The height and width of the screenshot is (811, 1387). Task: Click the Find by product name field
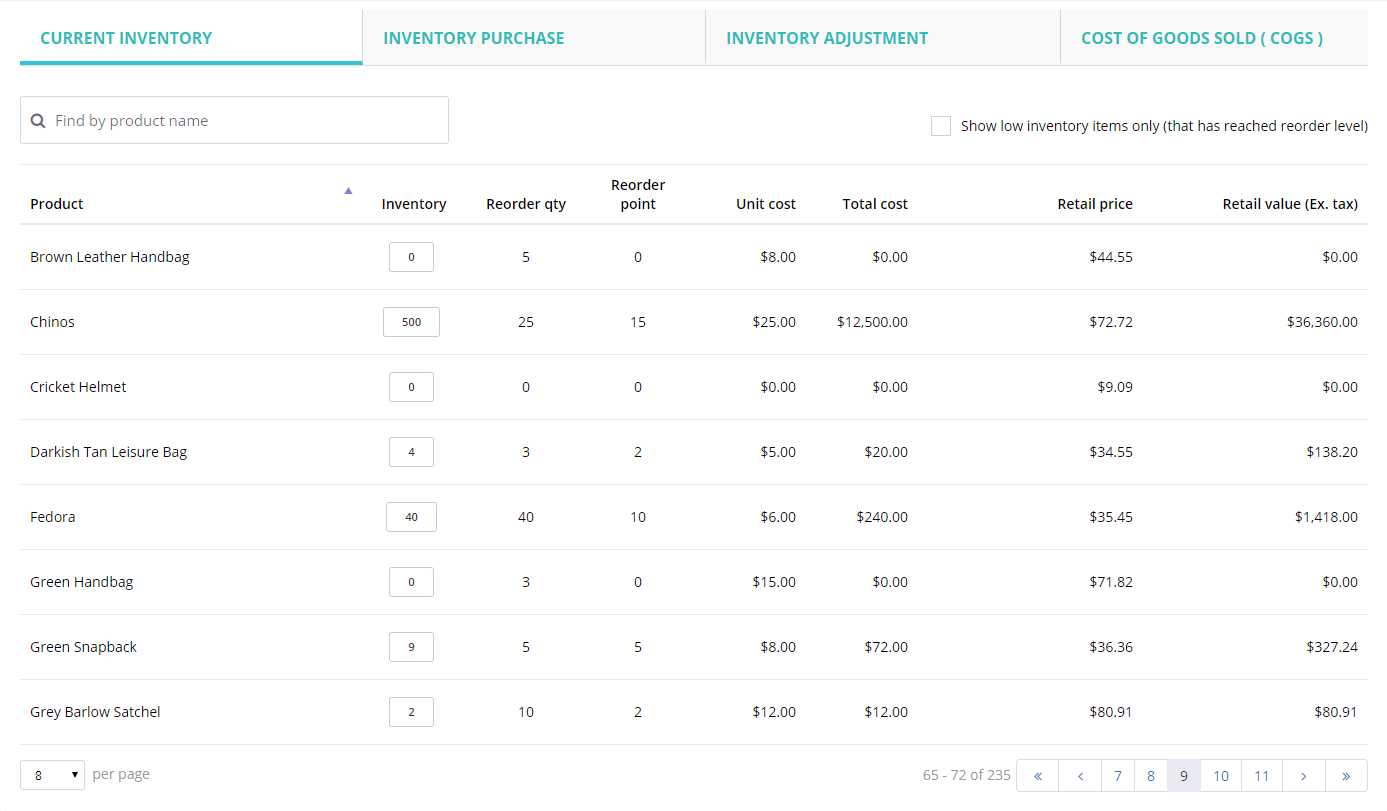point(245,121)
